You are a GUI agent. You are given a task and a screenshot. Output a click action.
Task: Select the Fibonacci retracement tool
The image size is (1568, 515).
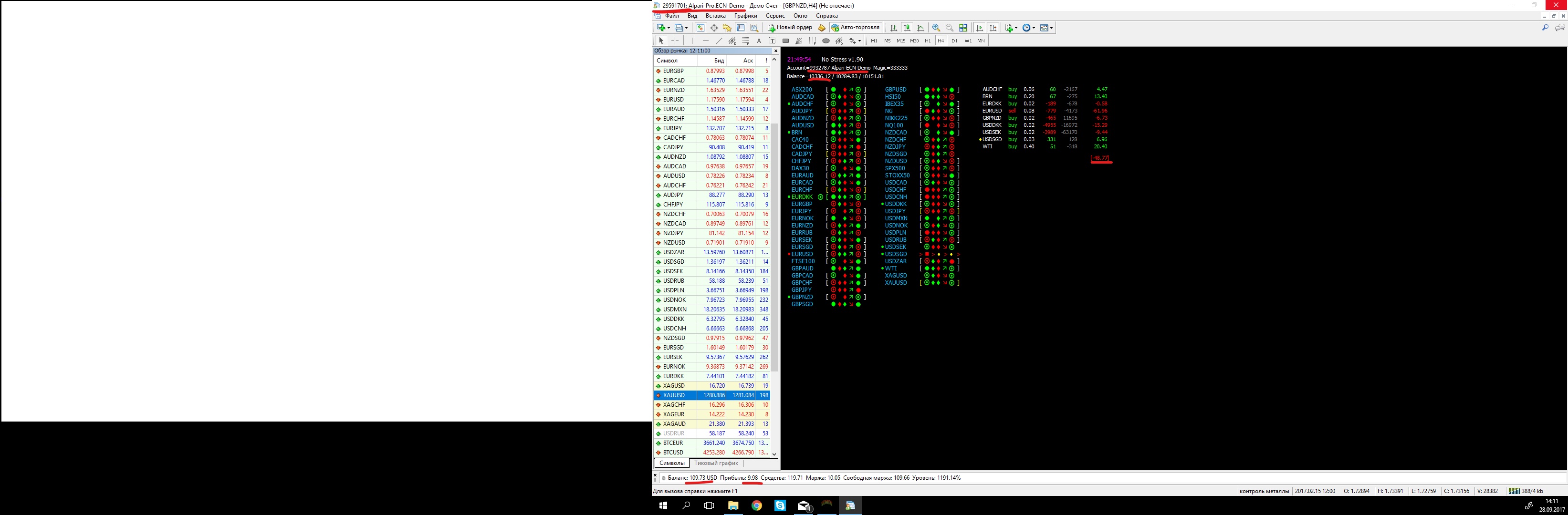click(746, 41)
